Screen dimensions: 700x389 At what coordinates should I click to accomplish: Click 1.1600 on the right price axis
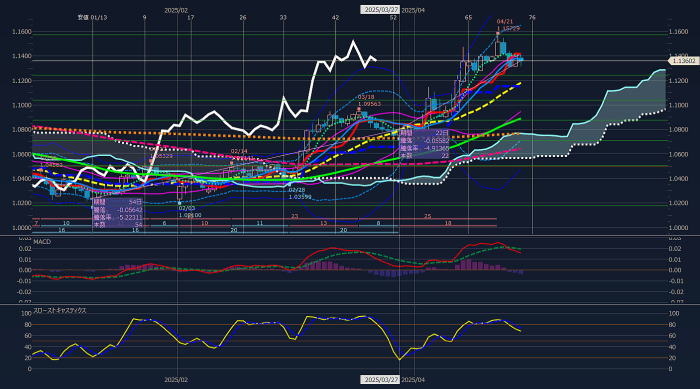pos(678,32)
